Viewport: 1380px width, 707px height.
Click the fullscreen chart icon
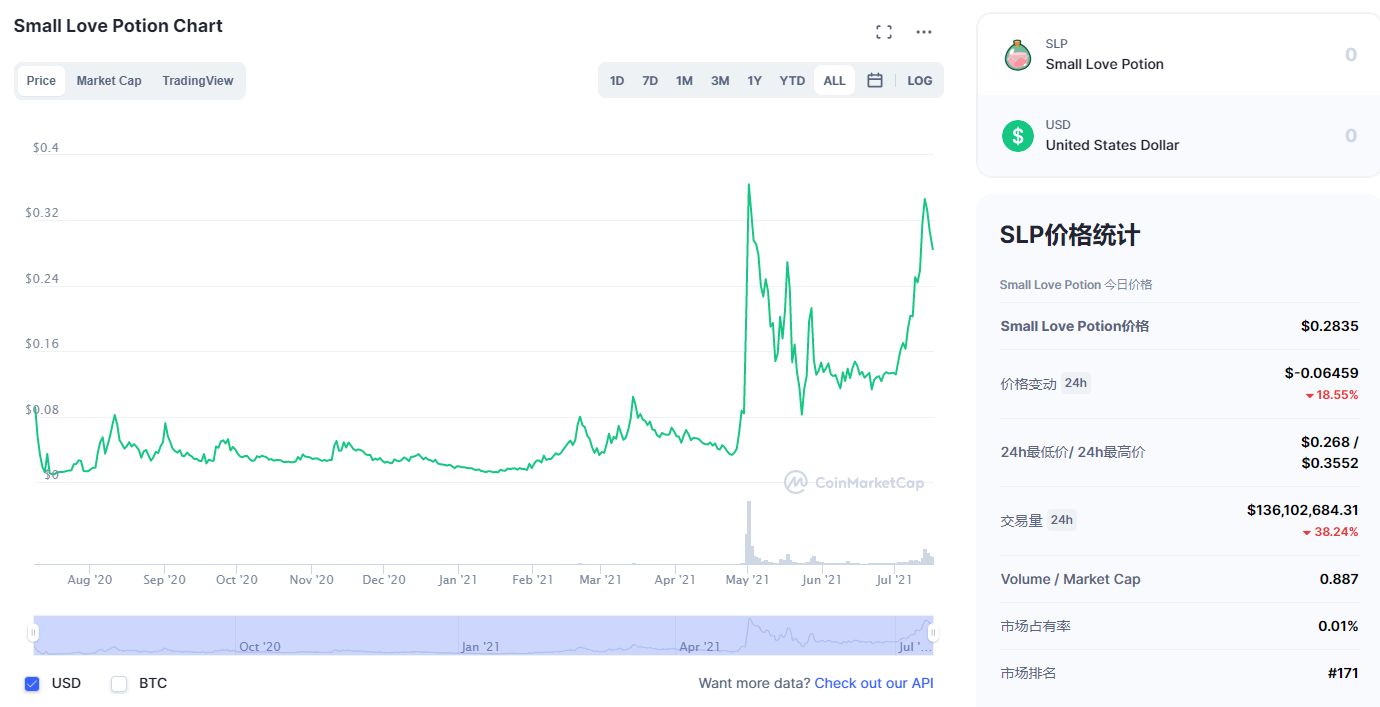tap(883, 32)
